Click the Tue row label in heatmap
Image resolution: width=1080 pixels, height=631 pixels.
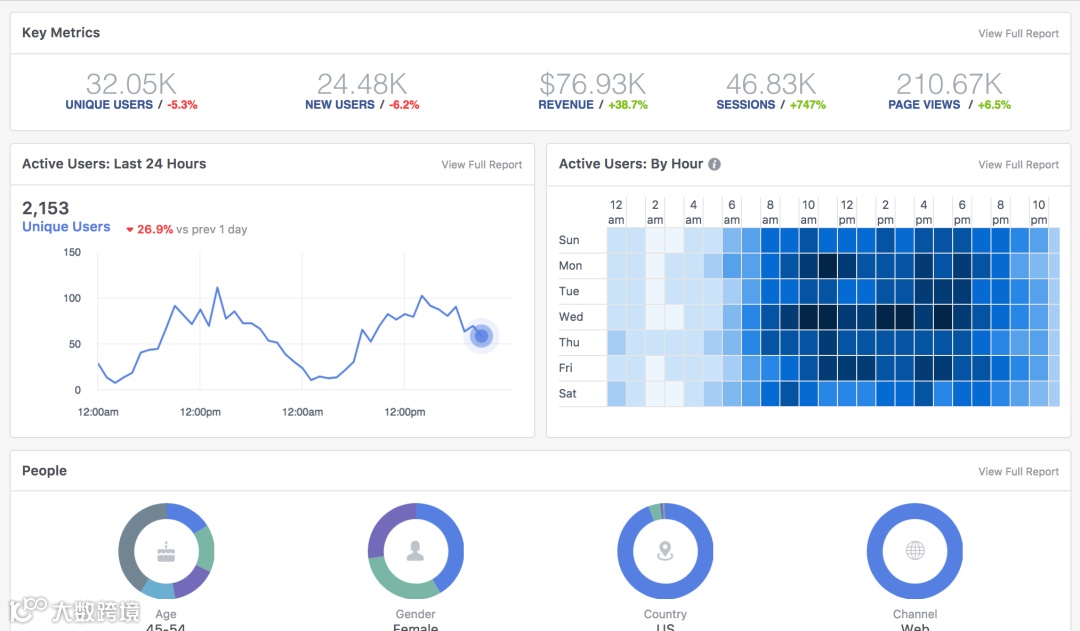point(569,291)
